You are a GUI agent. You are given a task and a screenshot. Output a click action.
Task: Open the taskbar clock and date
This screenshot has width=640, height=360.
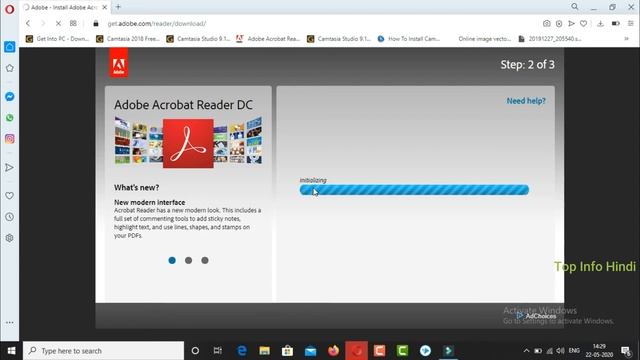coord(599,351)
